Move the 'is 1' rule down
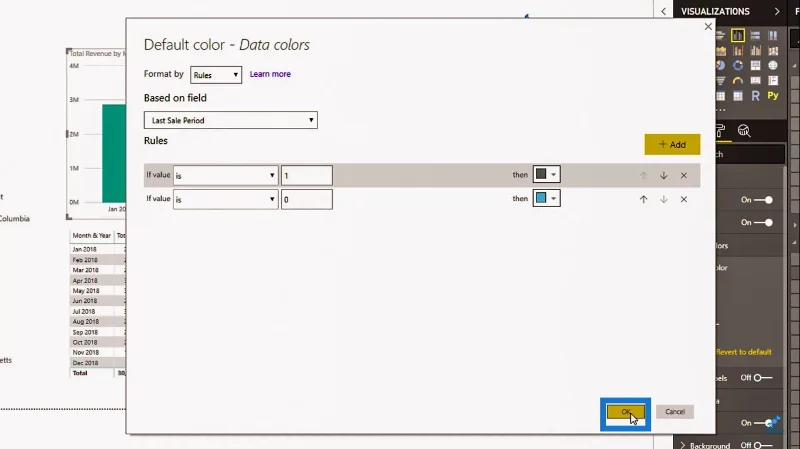 point(663,176)
